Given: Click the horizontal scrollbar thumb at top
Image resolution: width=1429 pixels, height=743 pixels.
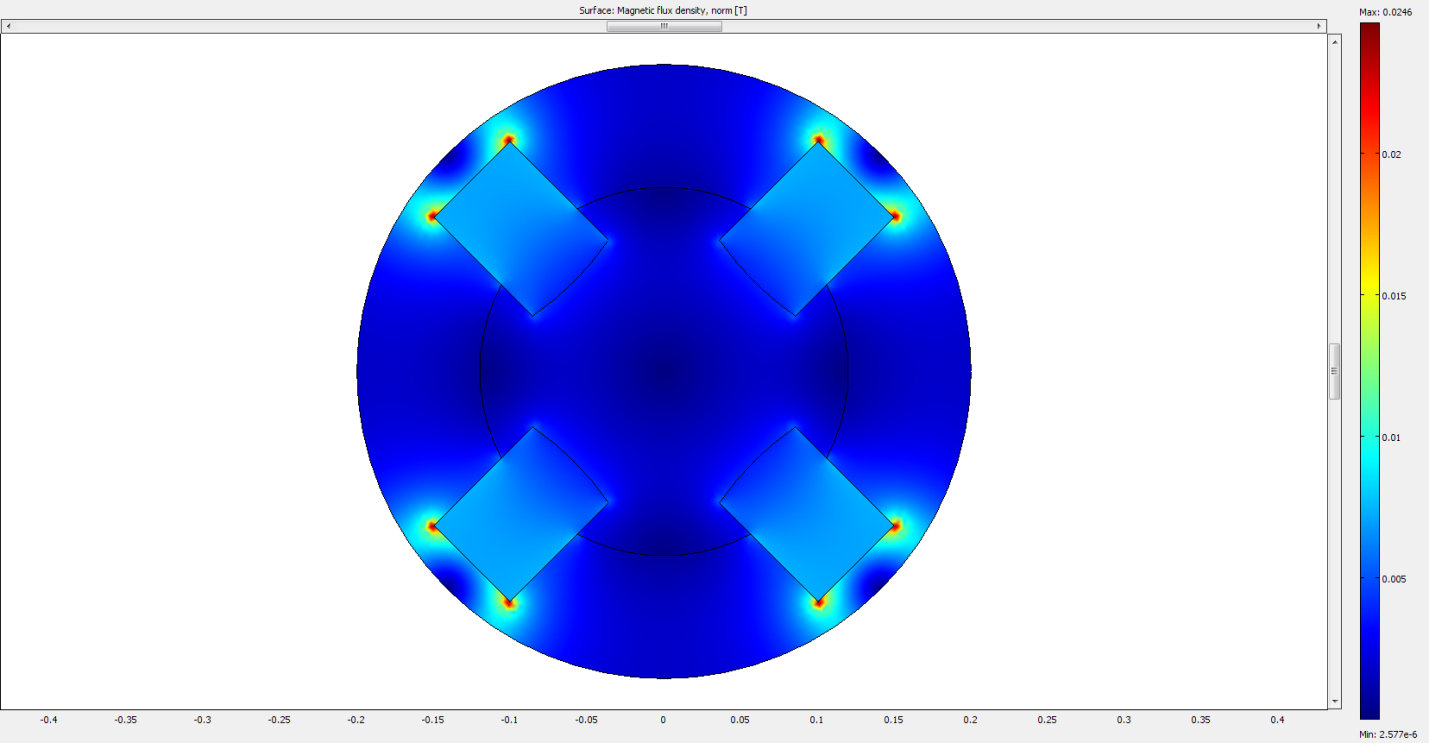Looking at the screenshot, I should [x=664, y=27].
